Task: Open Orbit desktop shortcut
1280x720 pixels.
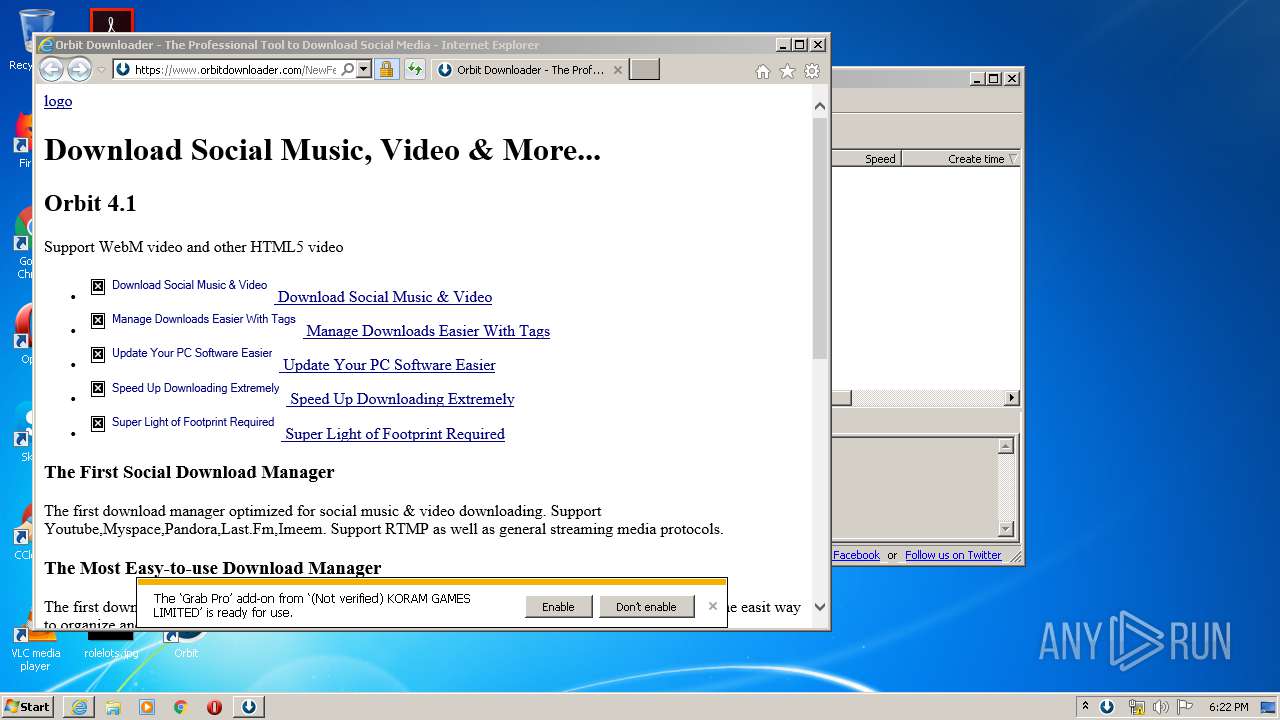Action: [186, 645]
